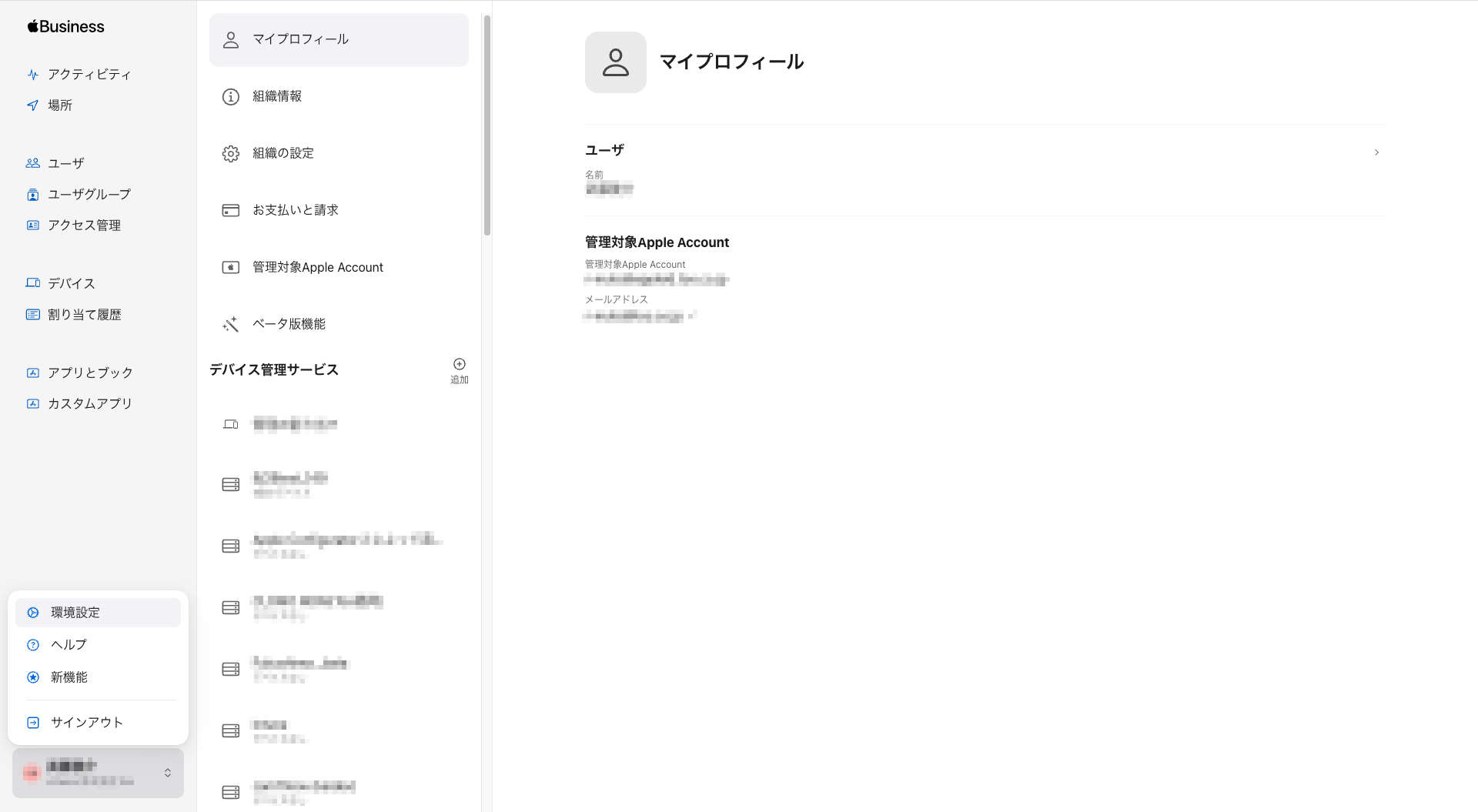Open カスタムアプリ page
Viewport: 1478px width, 812px height.
pos(90,403)
